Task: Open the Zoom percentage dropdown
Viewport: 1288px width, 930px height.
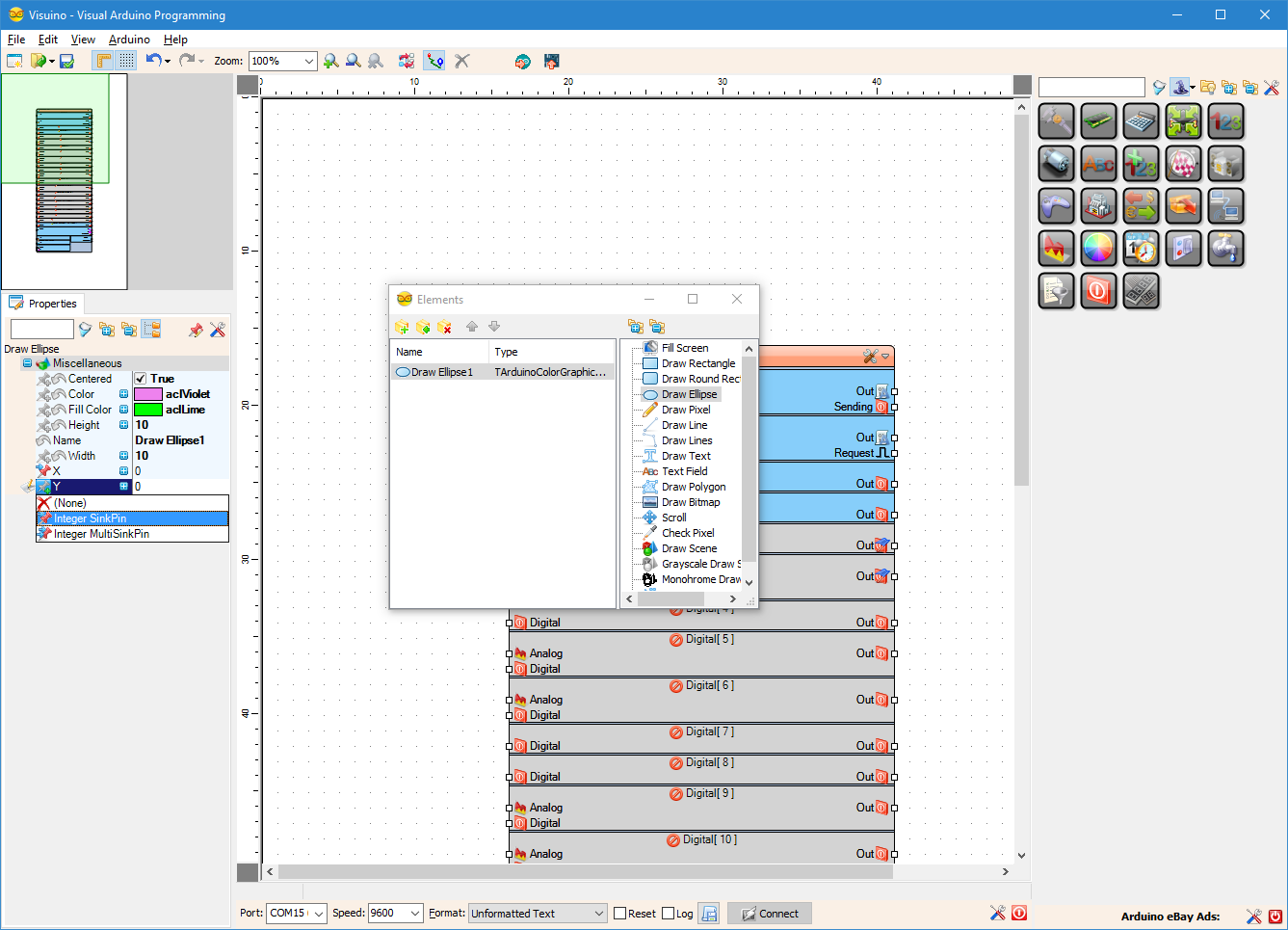Action: [308, 61]
